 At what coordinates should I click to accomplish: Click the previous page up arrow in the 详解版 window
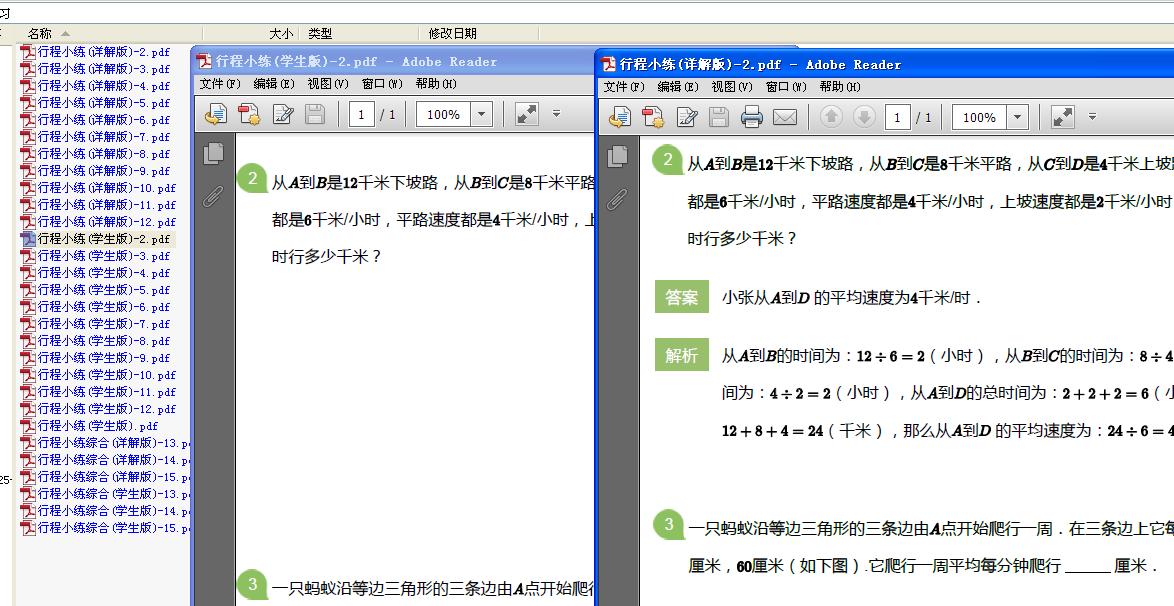pyautogui.click(x=830, y=118)
